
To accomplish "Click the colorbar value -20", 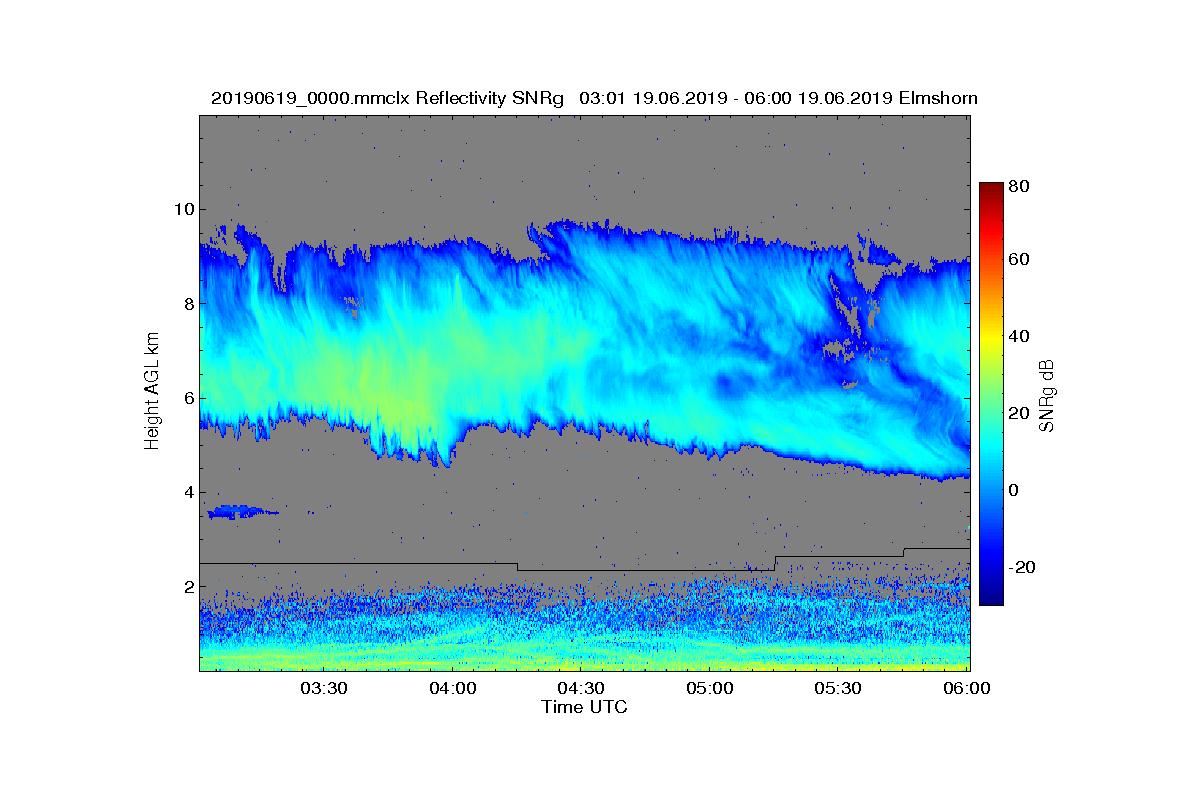I will pyautogui.click(x=1023, y=567).
